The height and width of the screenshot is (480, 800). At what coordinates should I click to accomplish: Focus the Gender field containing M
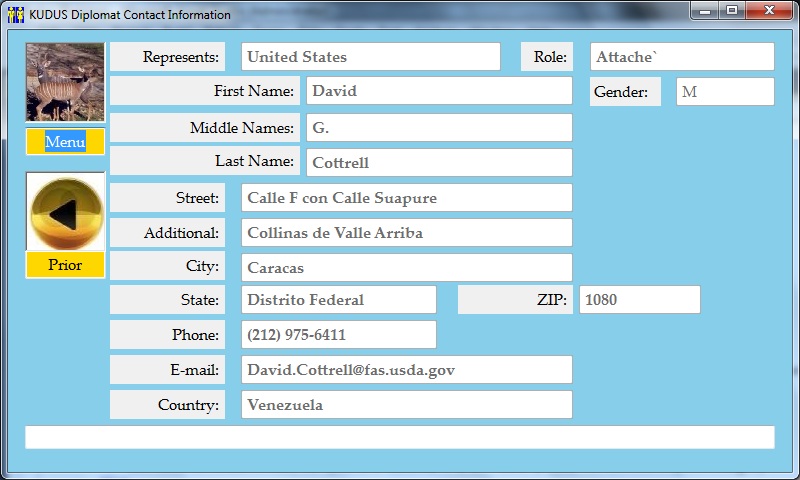coord(725,92)
